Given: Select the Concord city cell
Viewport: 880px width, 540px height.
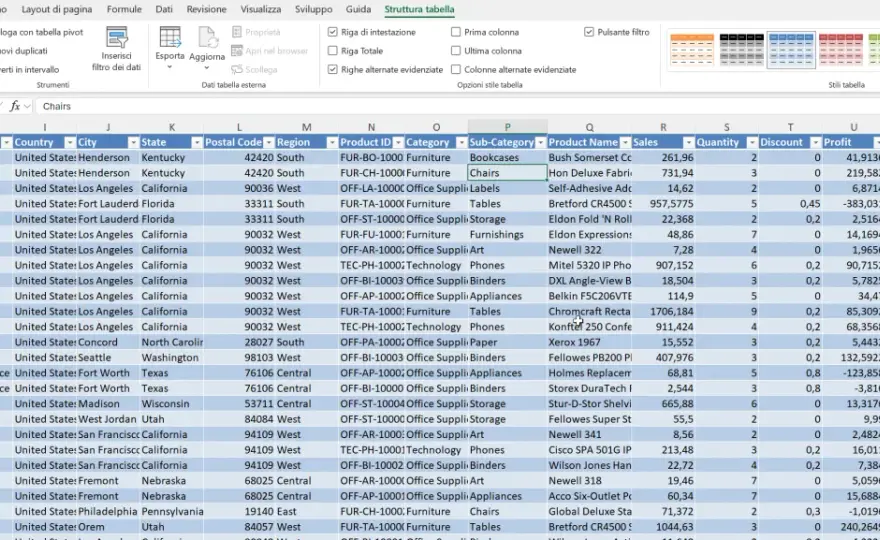Looking at the screenshot, I should pos(108,342).
